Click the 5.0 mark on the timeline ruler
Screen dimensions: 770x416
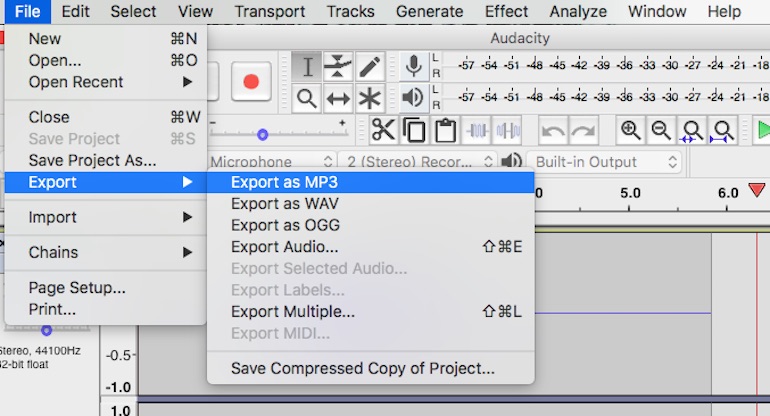tap(630, 193)
